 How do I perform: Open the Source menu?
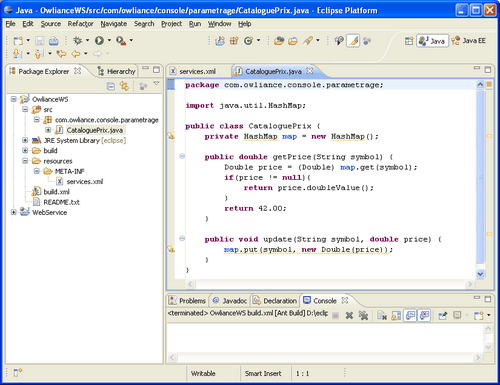point(51,24)
